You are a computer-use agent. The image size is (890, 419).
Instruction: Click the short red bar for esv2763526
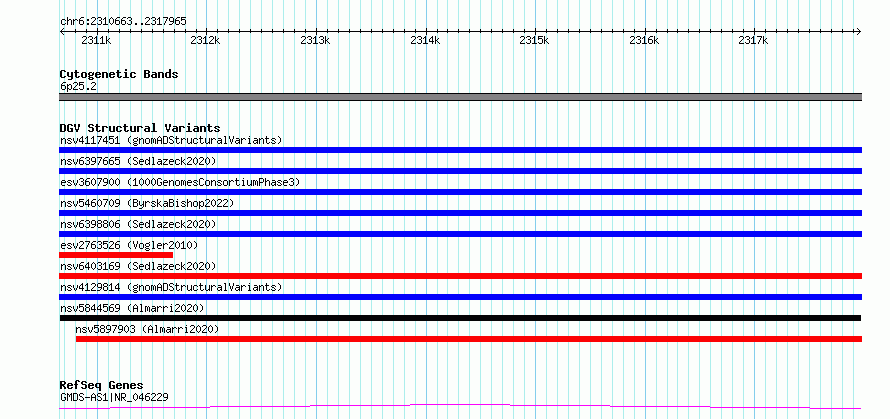pyautogui.click(x=116, y=255)
